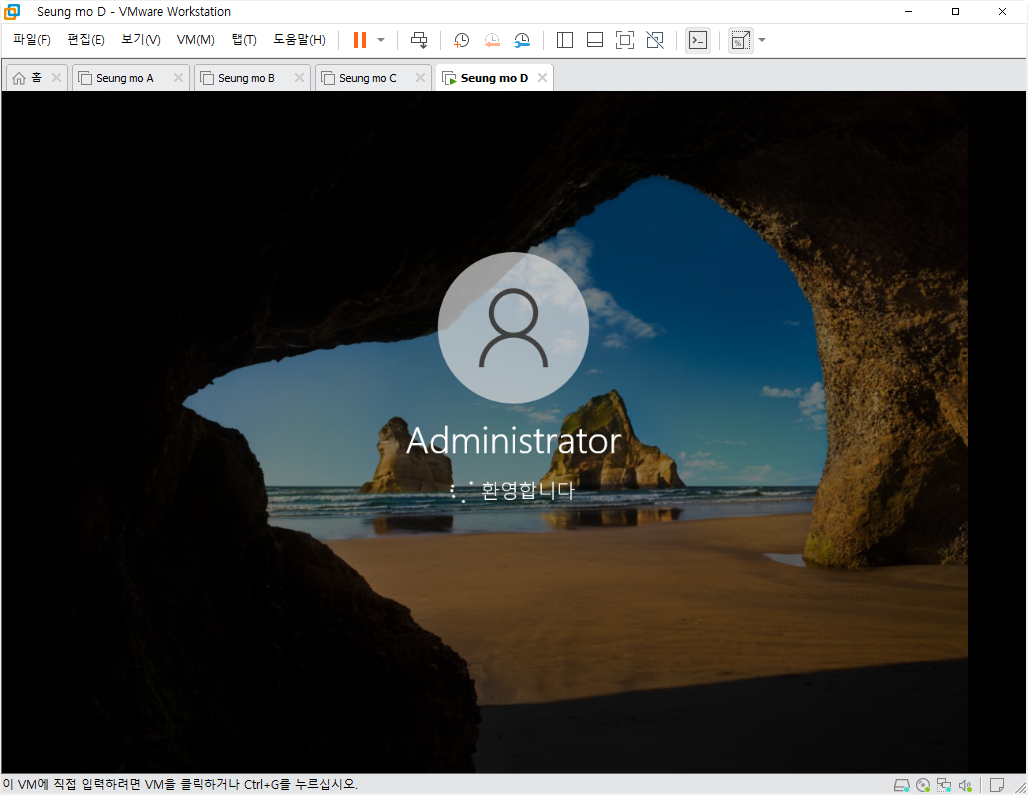
Task: Close the Seung mo D tab
Action: 542,77
